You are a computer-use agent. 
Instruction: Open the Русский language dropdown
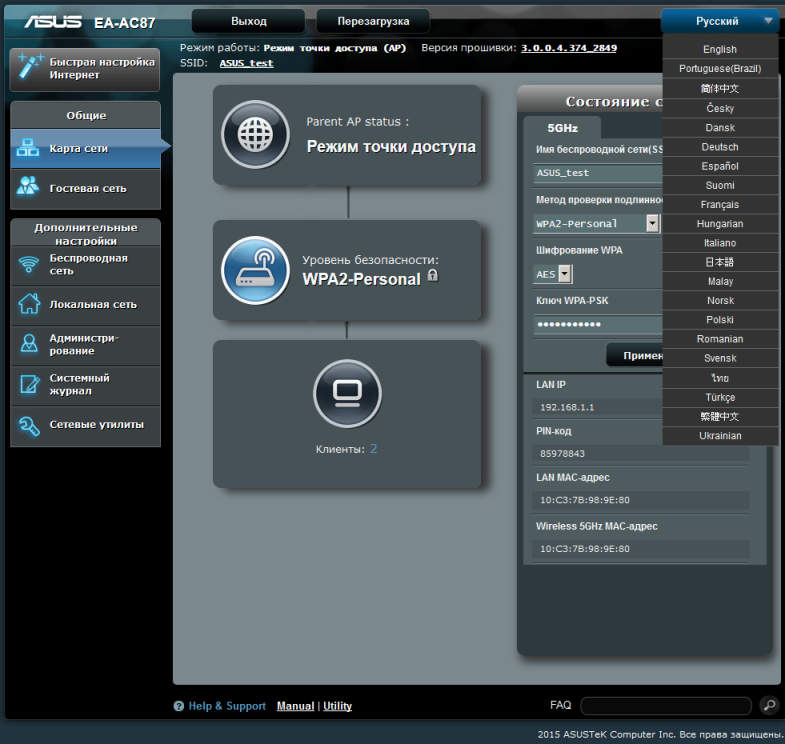(719, 22)
